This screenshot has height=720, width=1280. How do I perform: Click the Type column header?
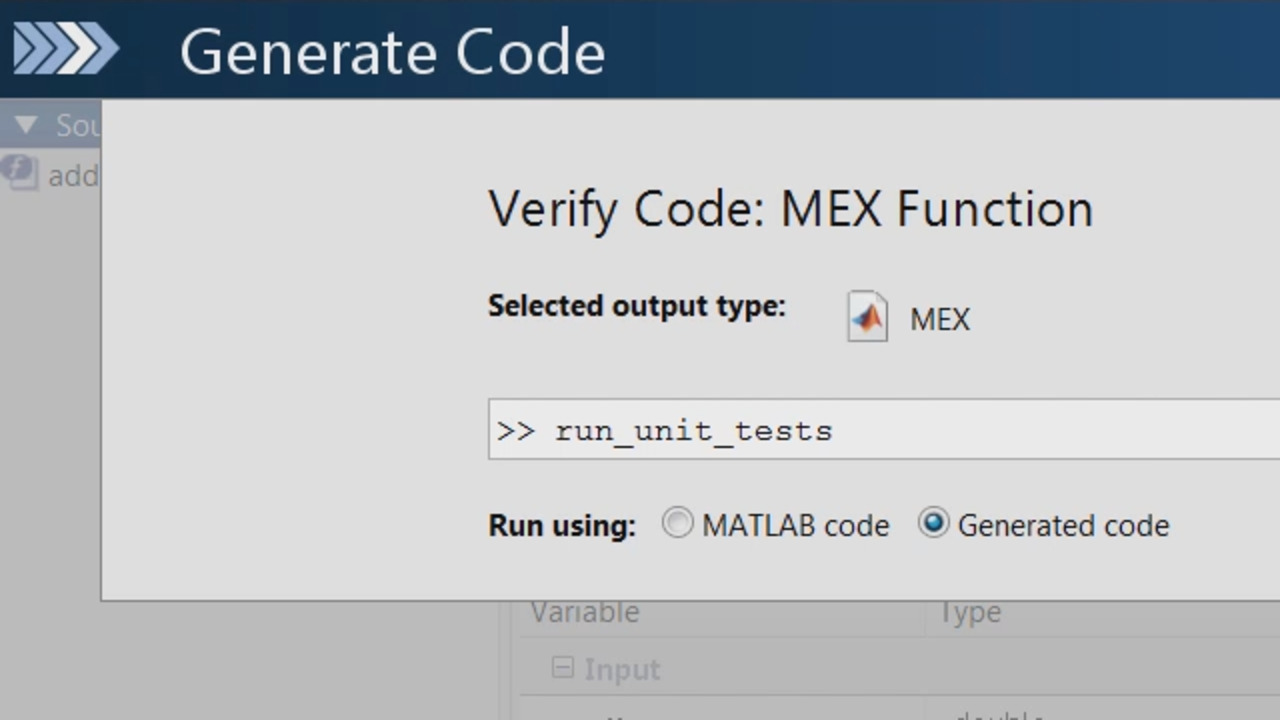(x=970, y=612)
